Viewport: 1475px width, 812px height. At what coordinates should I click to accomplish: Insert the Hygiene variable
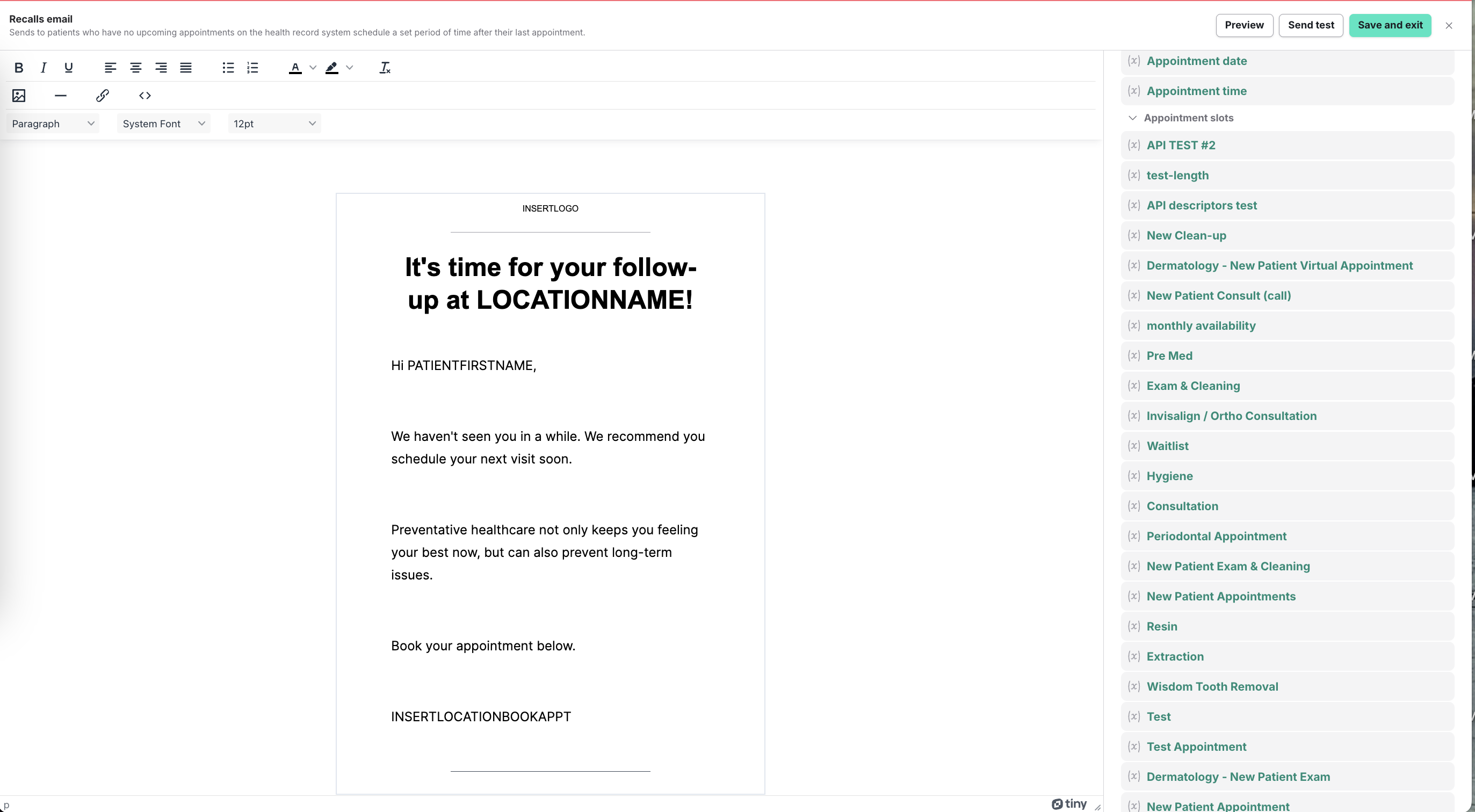click(x=1287, y=476)
